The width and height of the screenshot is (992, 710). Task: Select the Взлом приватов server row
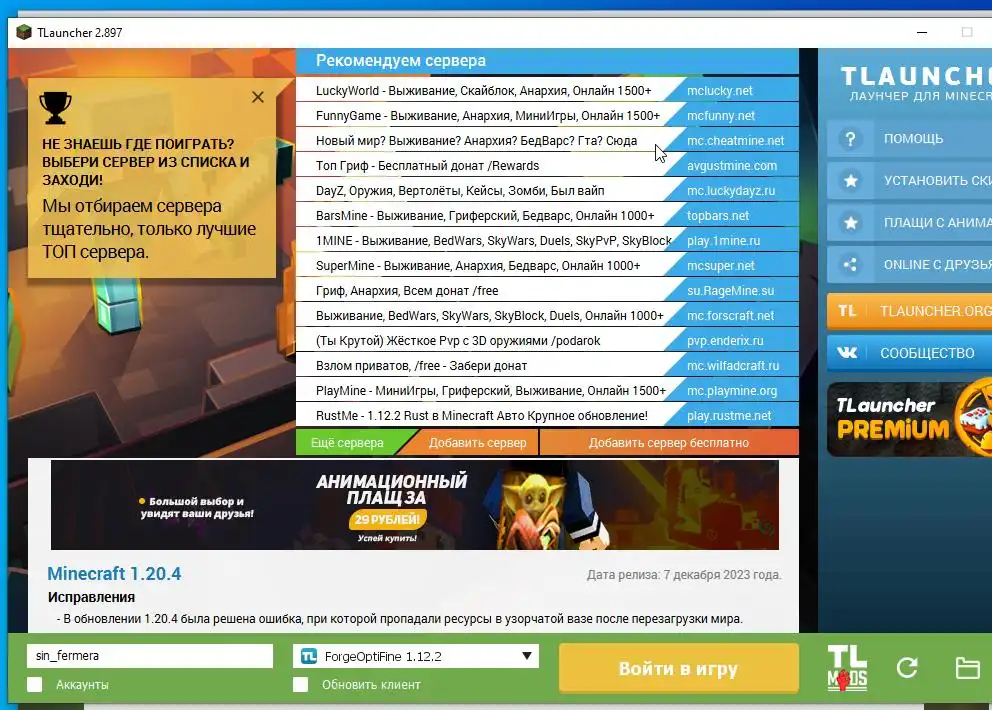click(547, 366)
